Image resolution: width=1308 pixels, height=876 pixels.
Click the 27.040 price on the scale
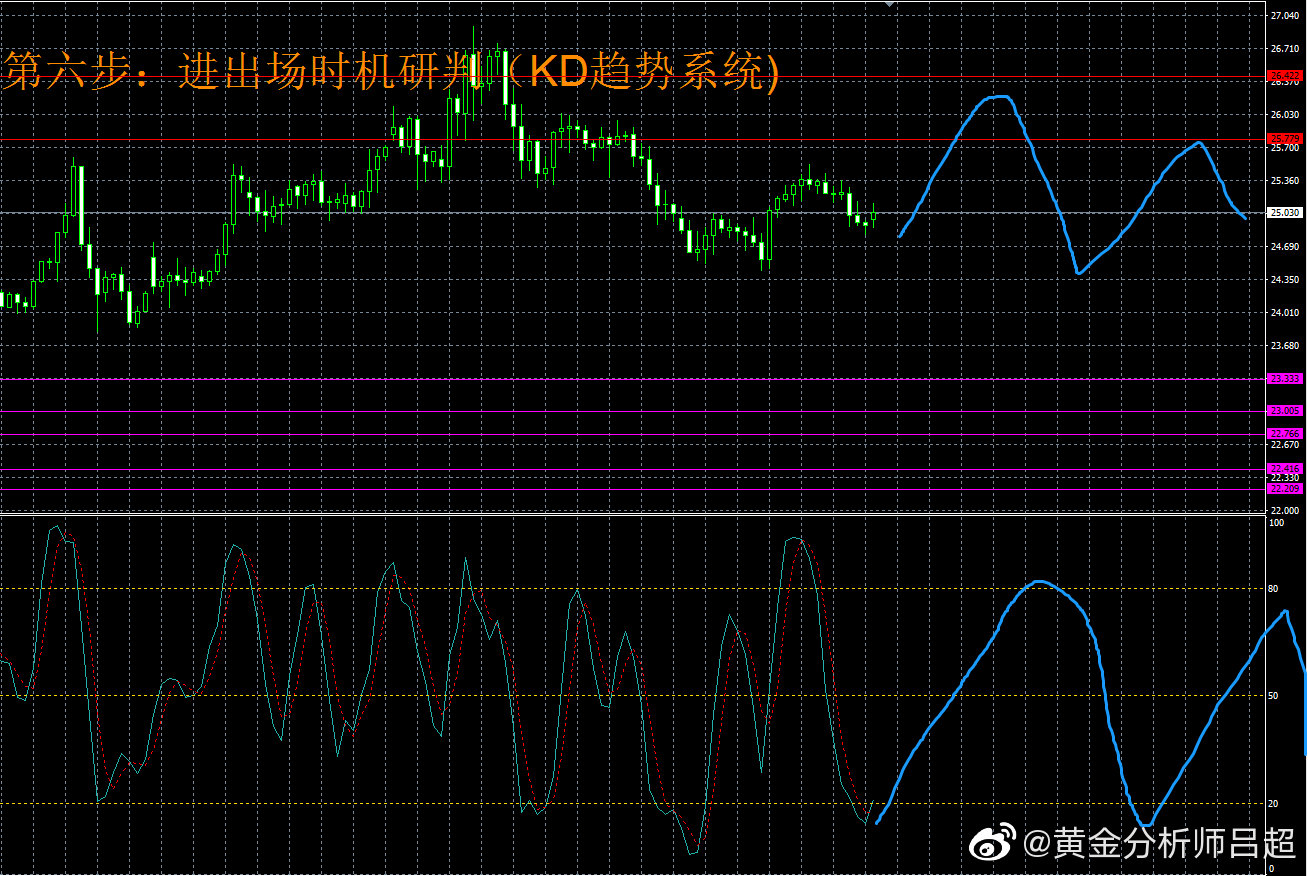pyautogui.click(x=1283, y=16)
